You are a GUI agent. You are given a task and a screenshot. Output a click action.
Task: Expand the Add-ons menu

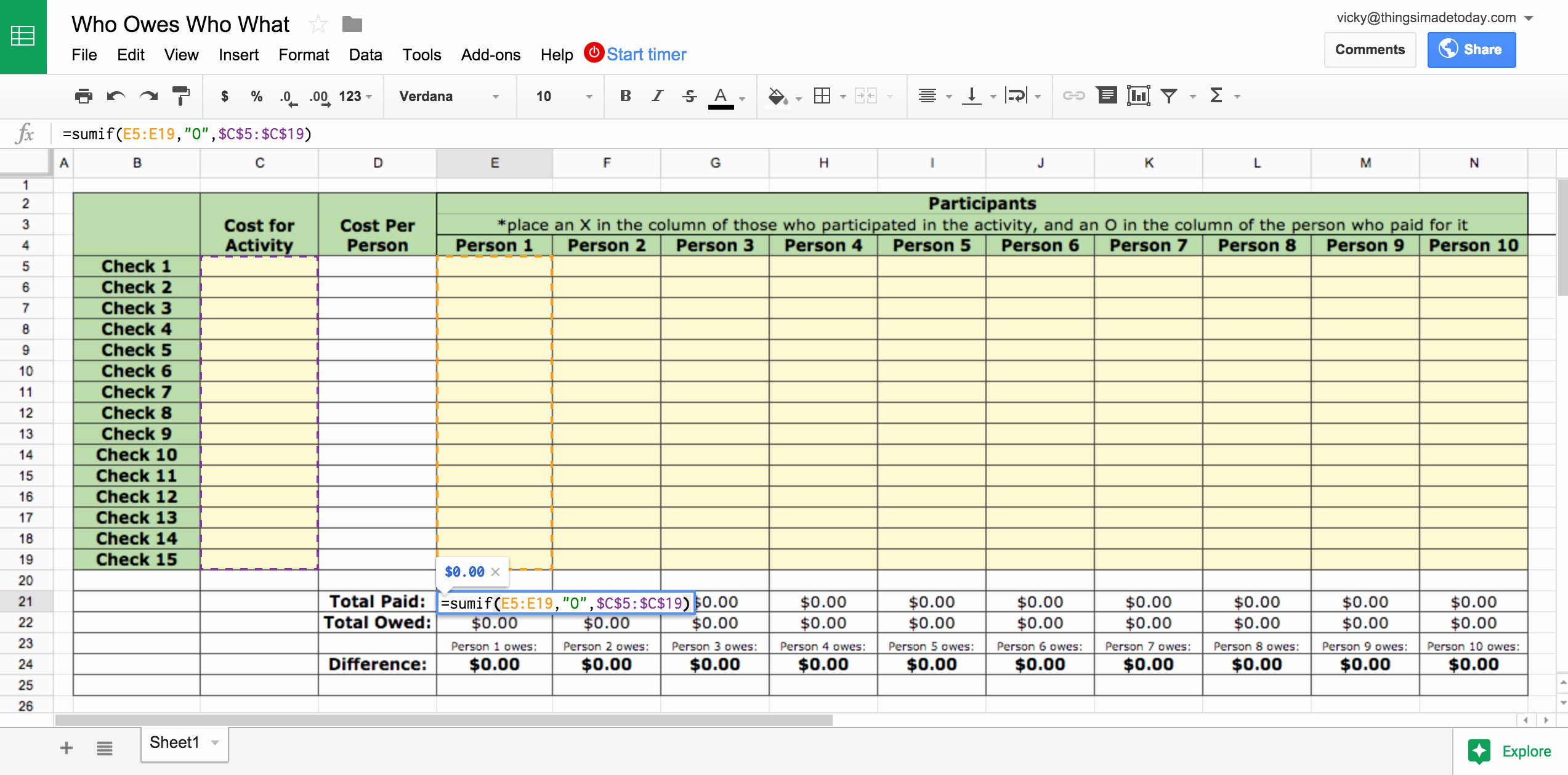(x=489, y=54)
